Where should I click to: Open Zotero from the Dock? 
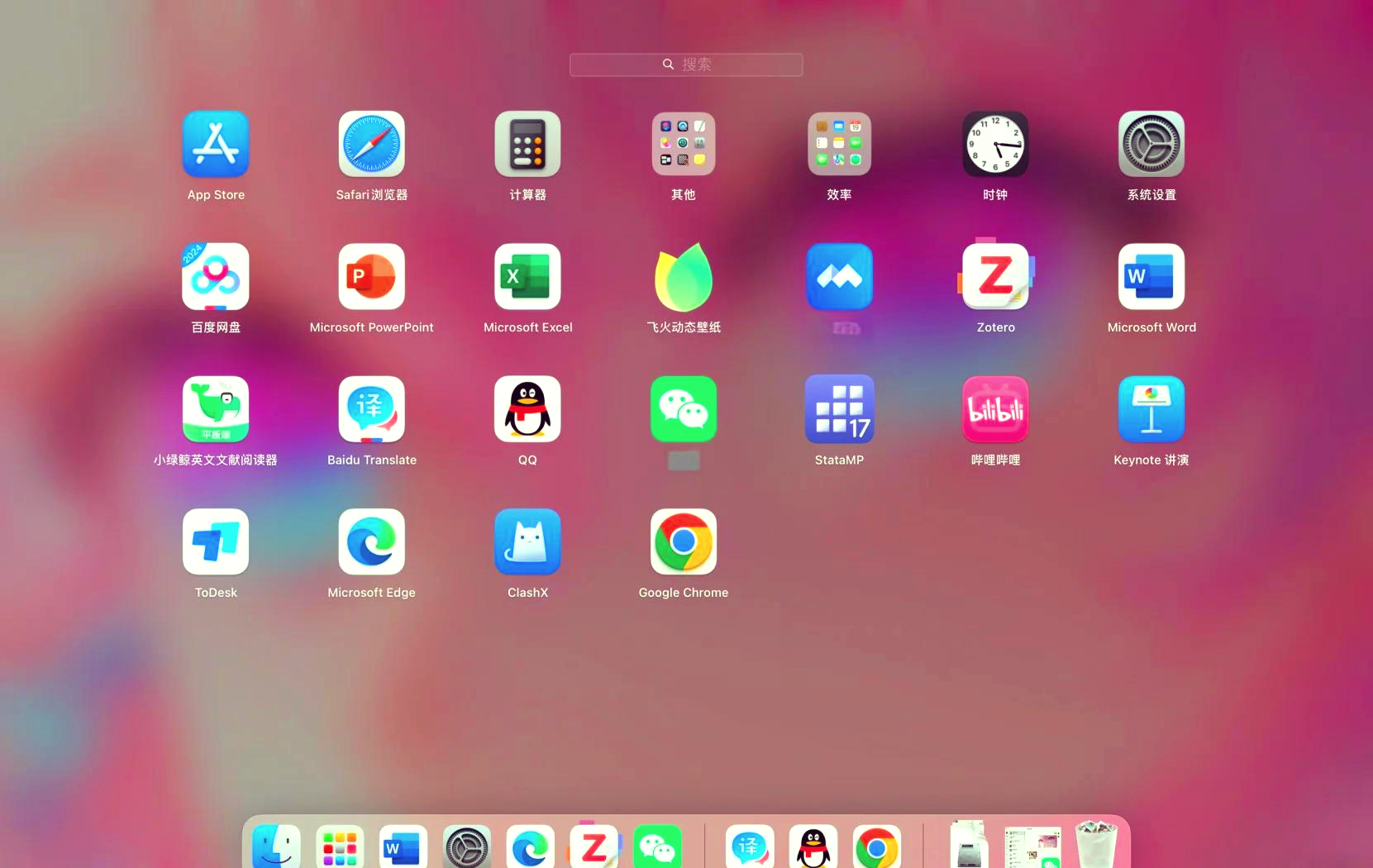coord(594,845)
